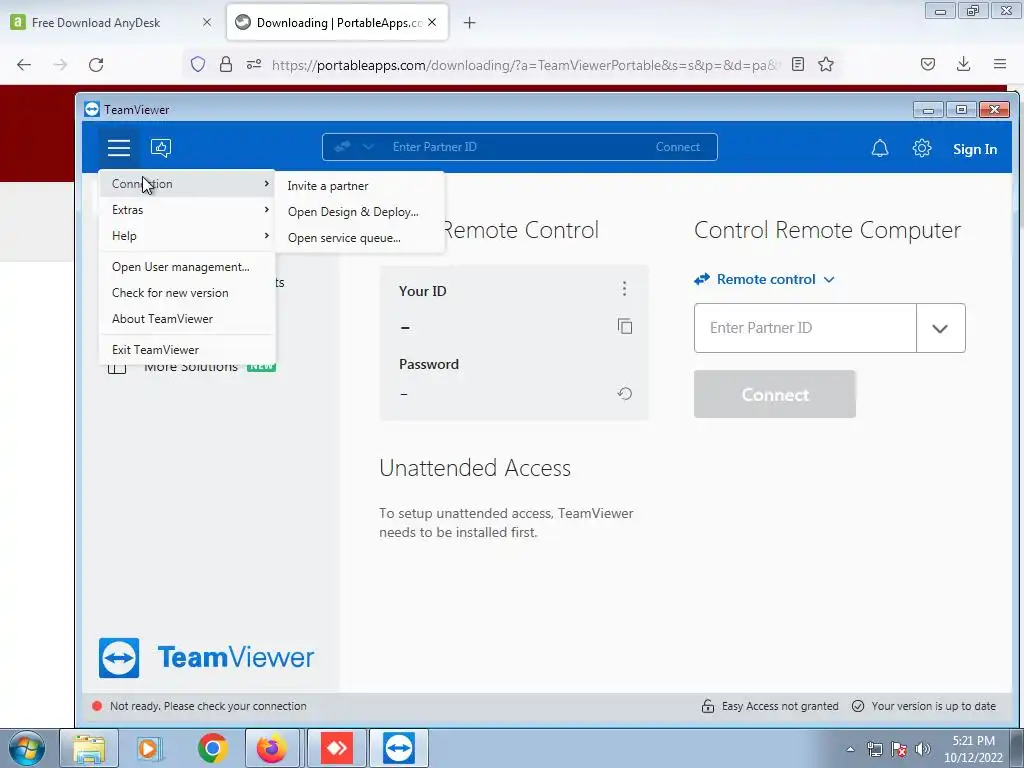Click the TeamViewer logo in the sidebar

click(x=206, y=658)
